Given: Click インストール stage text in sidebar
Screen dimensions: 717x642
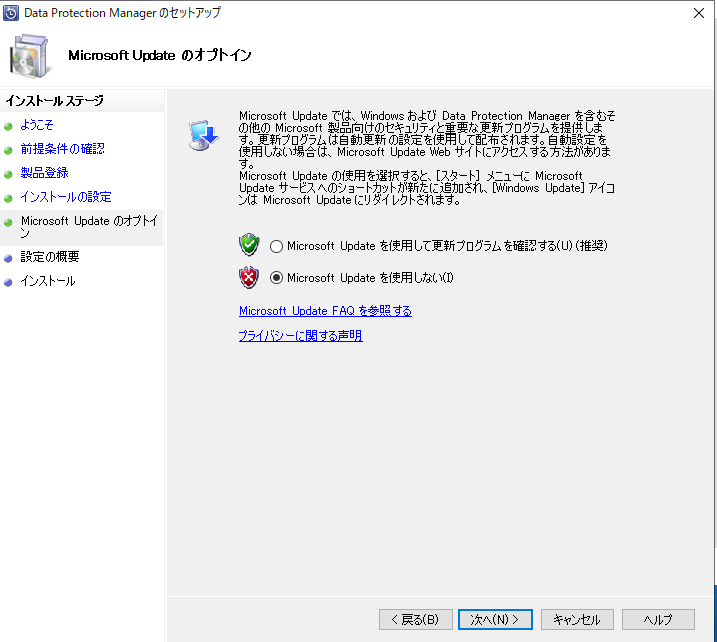Looking at the screenshot, I should tap(48, 281).
